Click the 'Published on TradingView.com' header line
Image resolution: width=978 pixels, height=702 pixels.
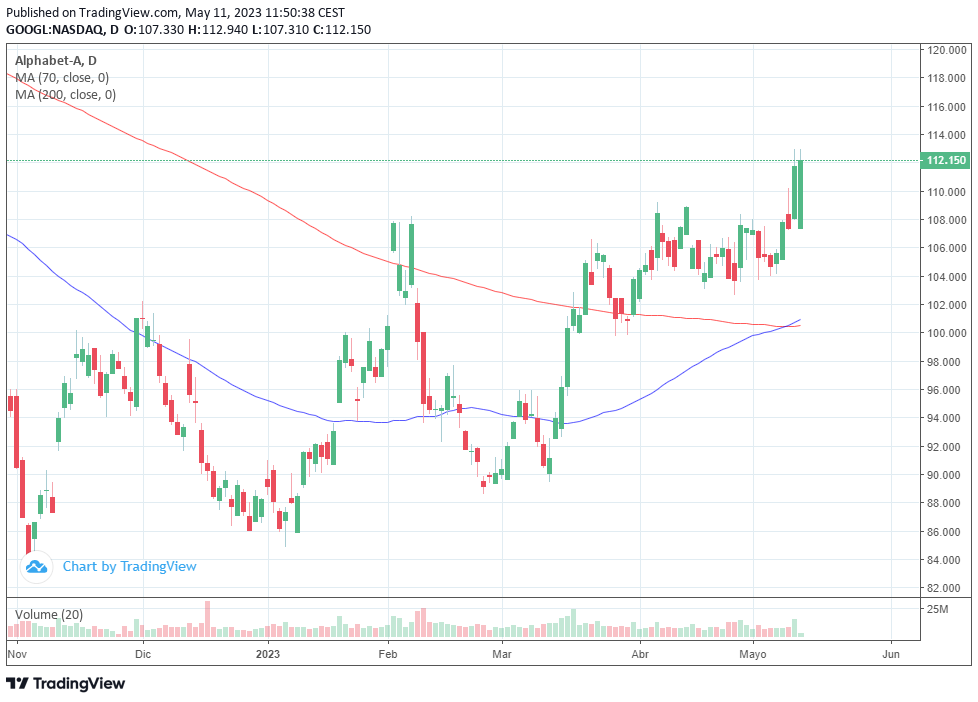pos(175,12)
